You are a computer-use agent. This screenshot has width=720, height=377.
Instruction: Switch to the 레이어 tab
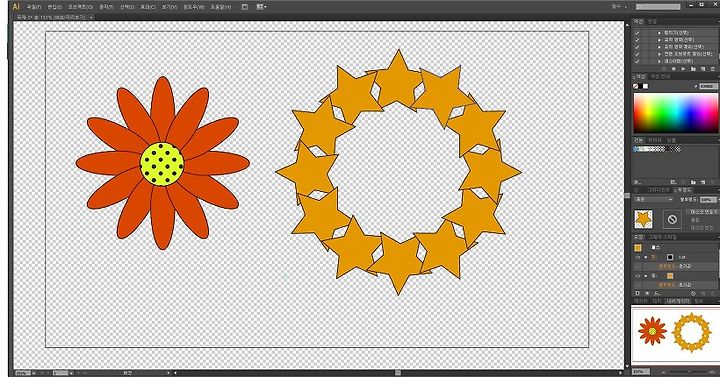click(640, 301)
